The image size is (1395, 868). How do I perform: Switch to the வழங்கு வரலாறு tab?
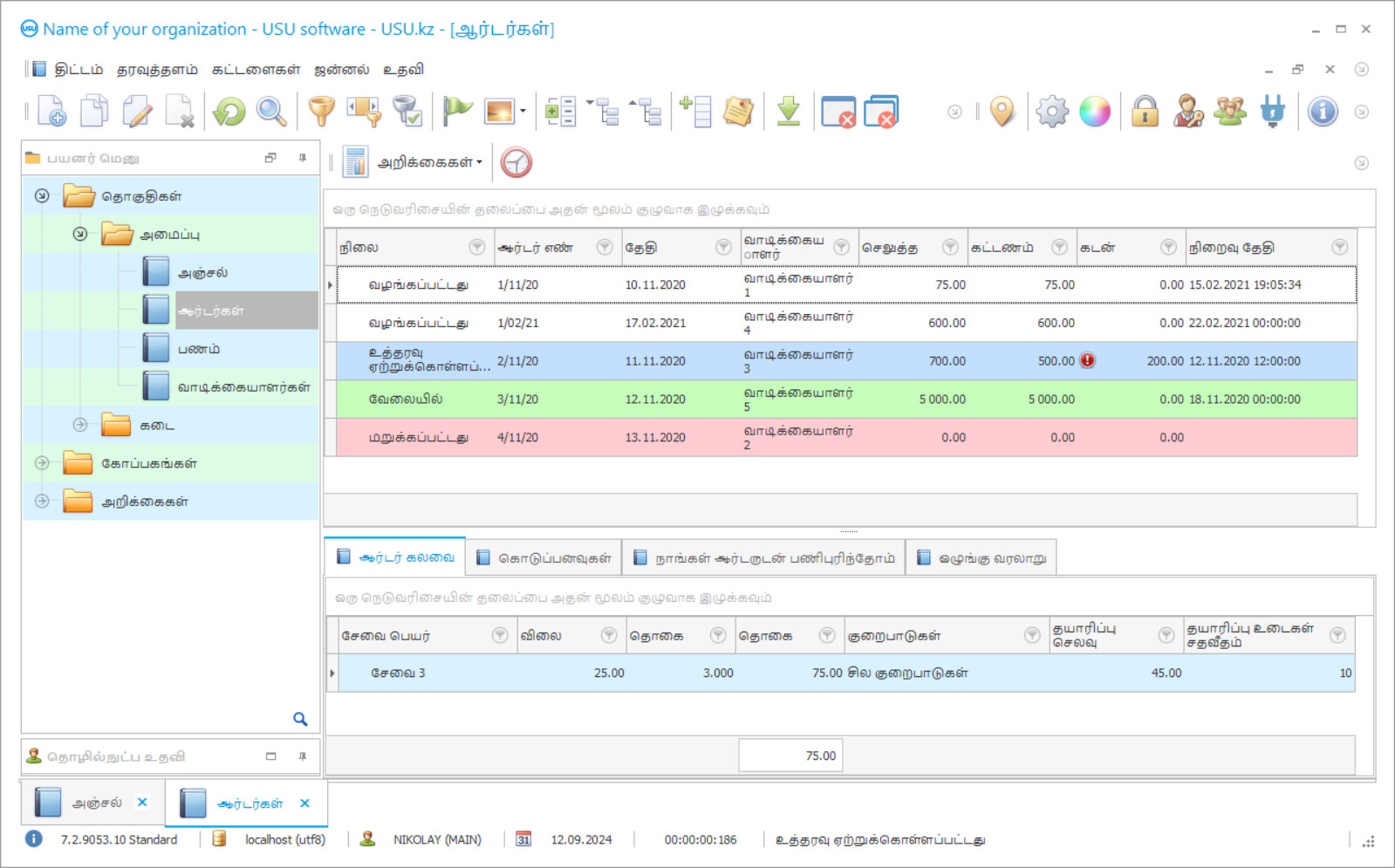(x=981, y=558)
